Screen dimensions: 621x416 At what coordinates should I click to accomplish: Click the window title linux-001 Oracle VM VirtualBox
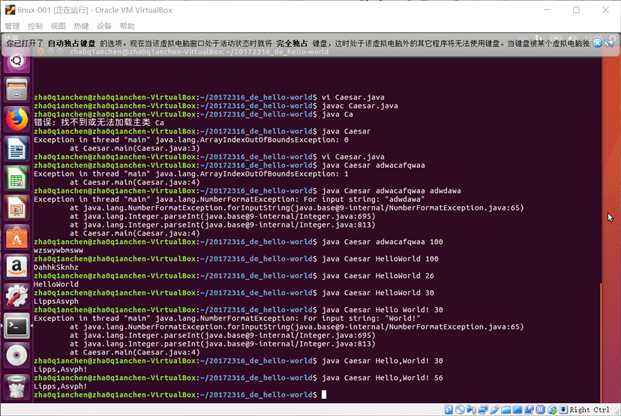pyautogui.click(x=95, y=10)
